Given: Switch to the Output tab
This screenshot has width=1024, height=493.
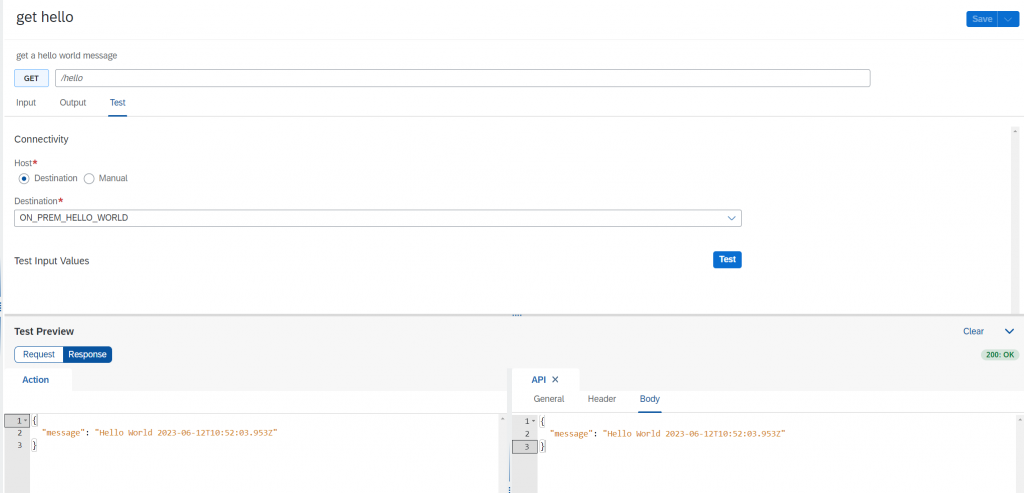Looking at the screenshot, I should coord(72,103).
